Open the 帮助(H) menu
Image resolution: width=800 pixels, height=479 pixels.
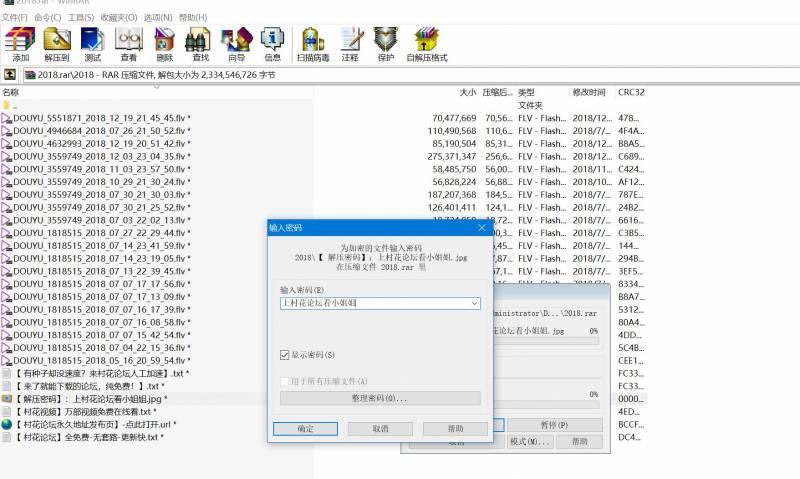coord(193,17)
